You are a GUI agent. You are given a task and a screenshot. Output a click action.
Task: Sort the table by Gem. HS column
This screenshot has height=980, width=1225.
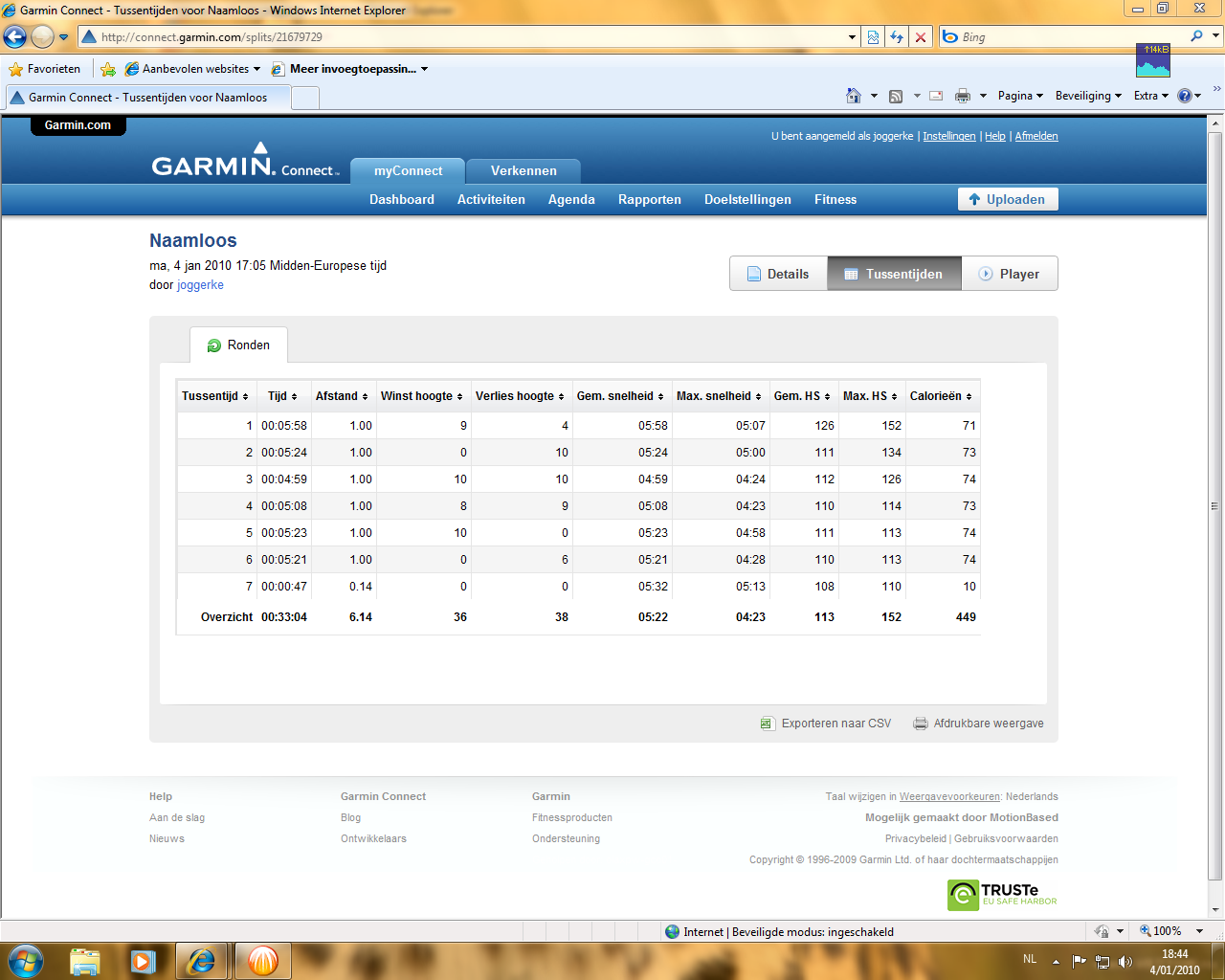[802, 396]
